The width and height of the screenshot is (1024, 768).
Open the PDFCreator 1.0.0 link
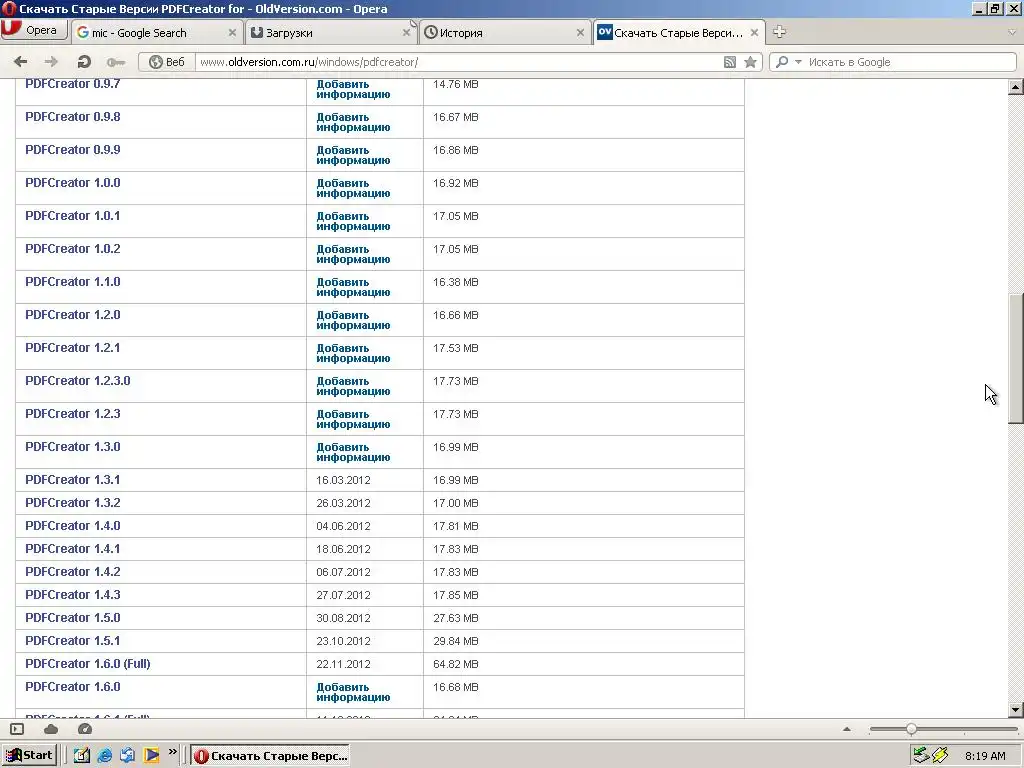click(x=72, y=183)
